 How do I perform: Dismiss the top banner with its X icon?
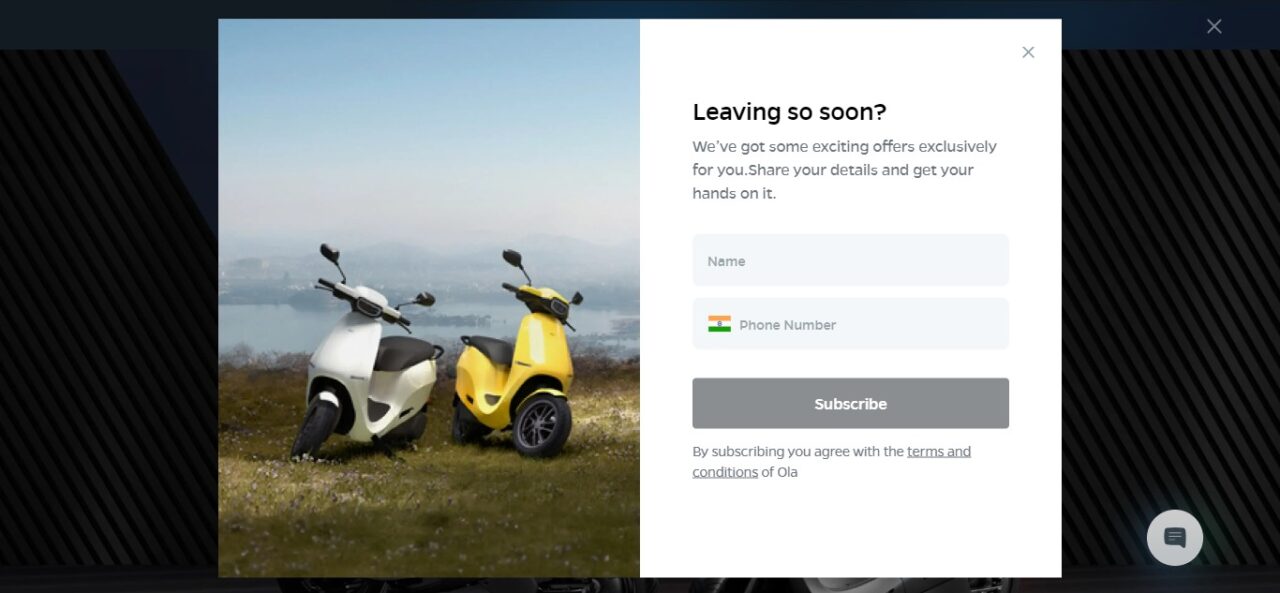pyautogui.click(x=1214, y=26)
